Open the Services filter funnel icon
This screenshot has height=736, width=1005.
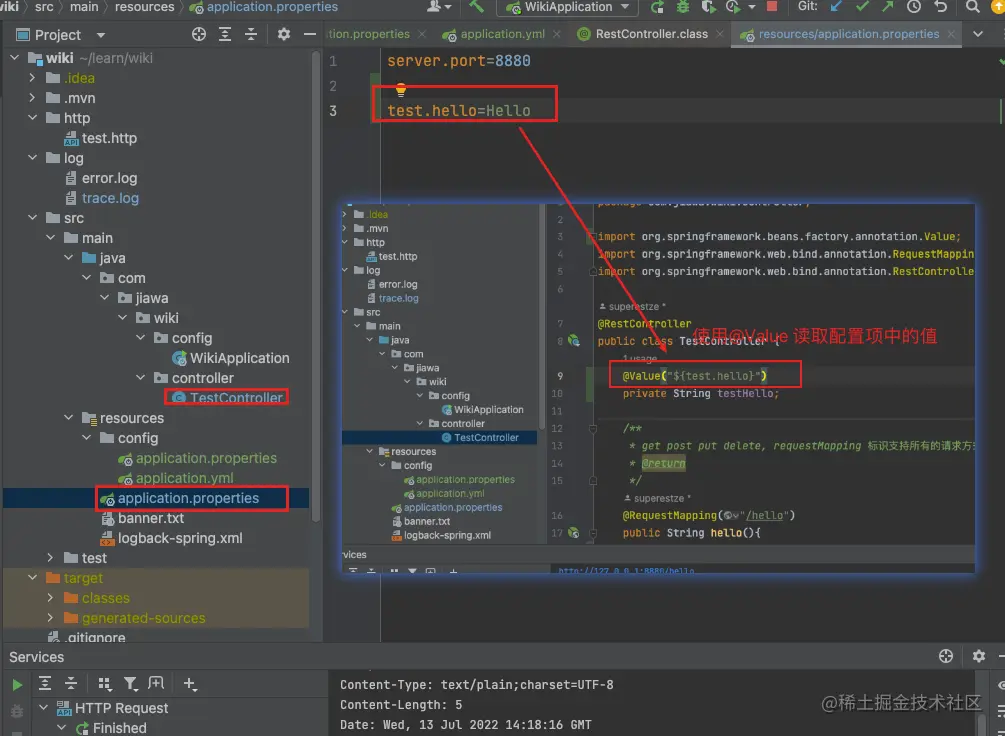pyautogui.click(x=131, y=684)
